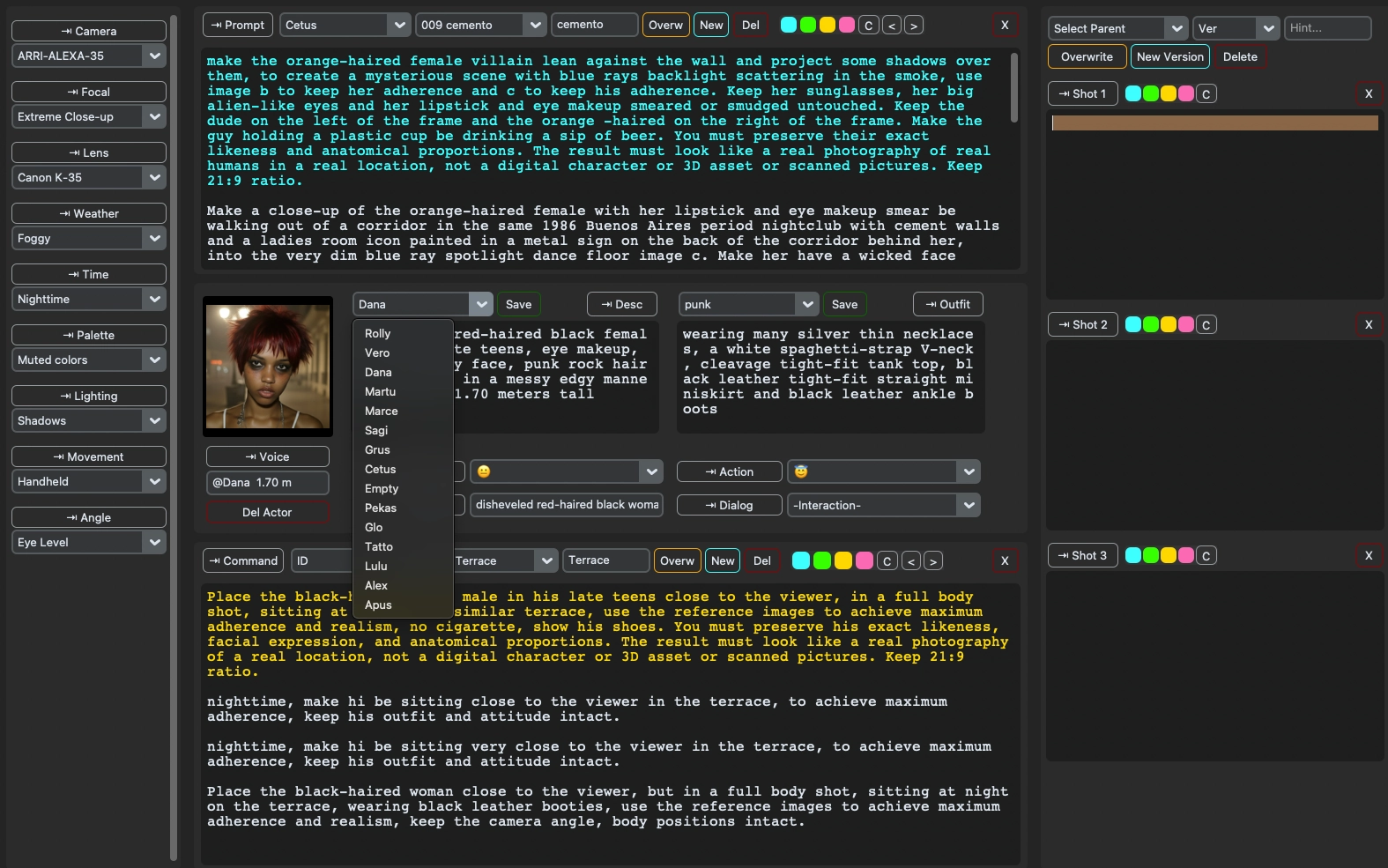The width and height of the screenshot is (1388, 868).
Task: Remove Shot 2 with its X button
Action: [1369, 324]
